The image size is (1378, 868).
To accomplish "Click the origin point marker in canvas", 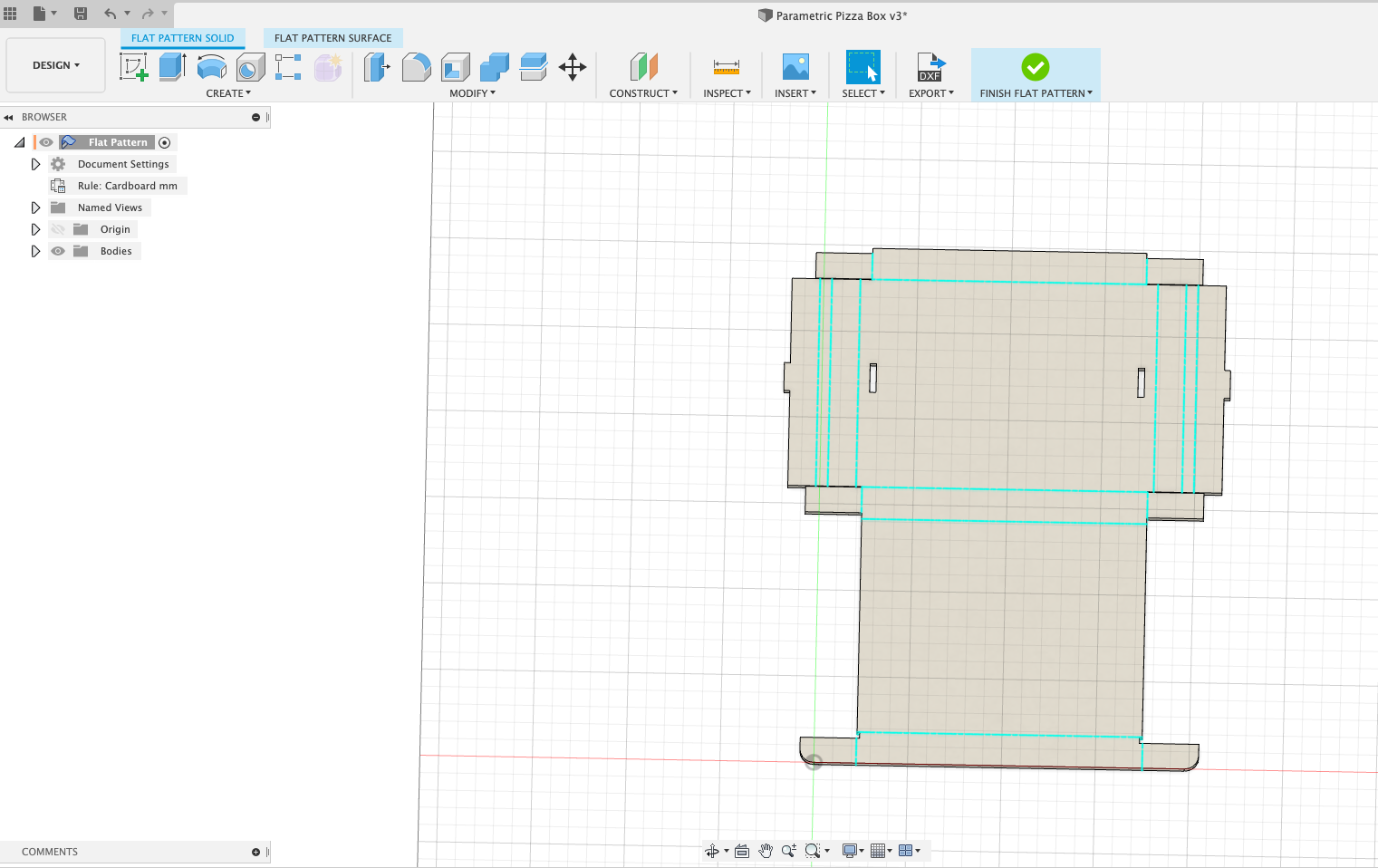I will click(814, 762).
